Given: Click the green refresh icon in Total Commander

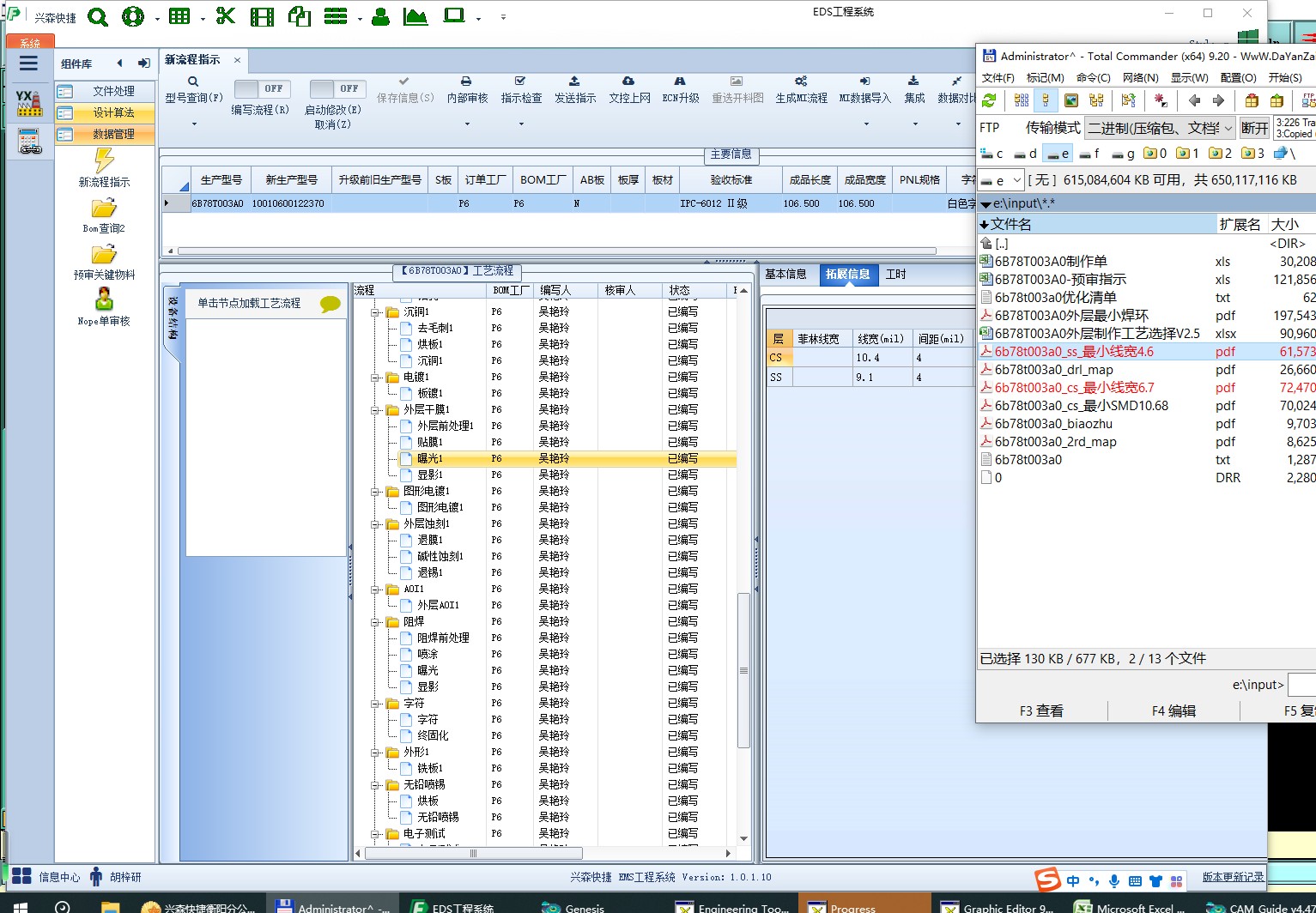Looking at the screenshot, I should 990,100.
